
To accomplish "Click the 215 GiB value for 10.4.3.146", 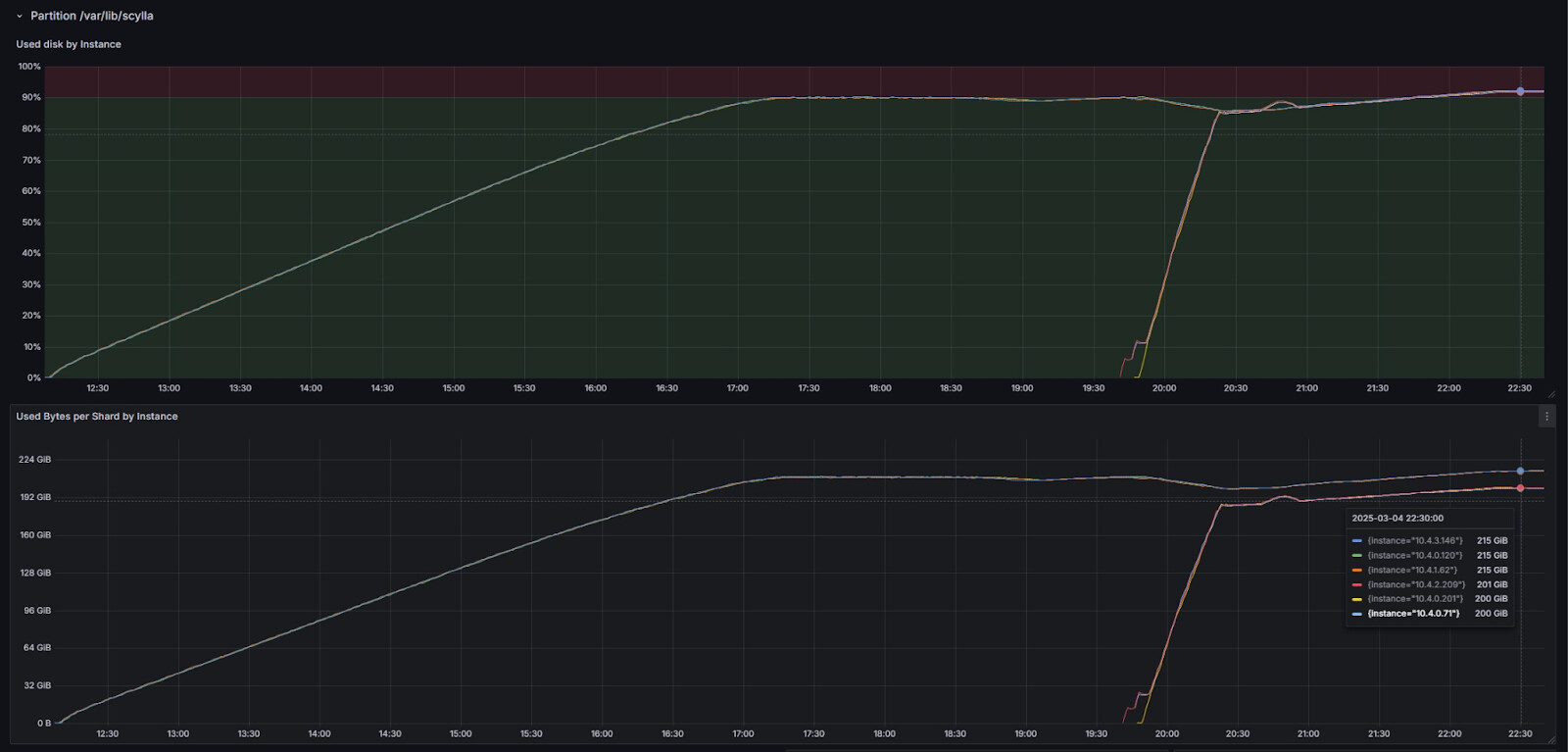I will pos(1493,540).
